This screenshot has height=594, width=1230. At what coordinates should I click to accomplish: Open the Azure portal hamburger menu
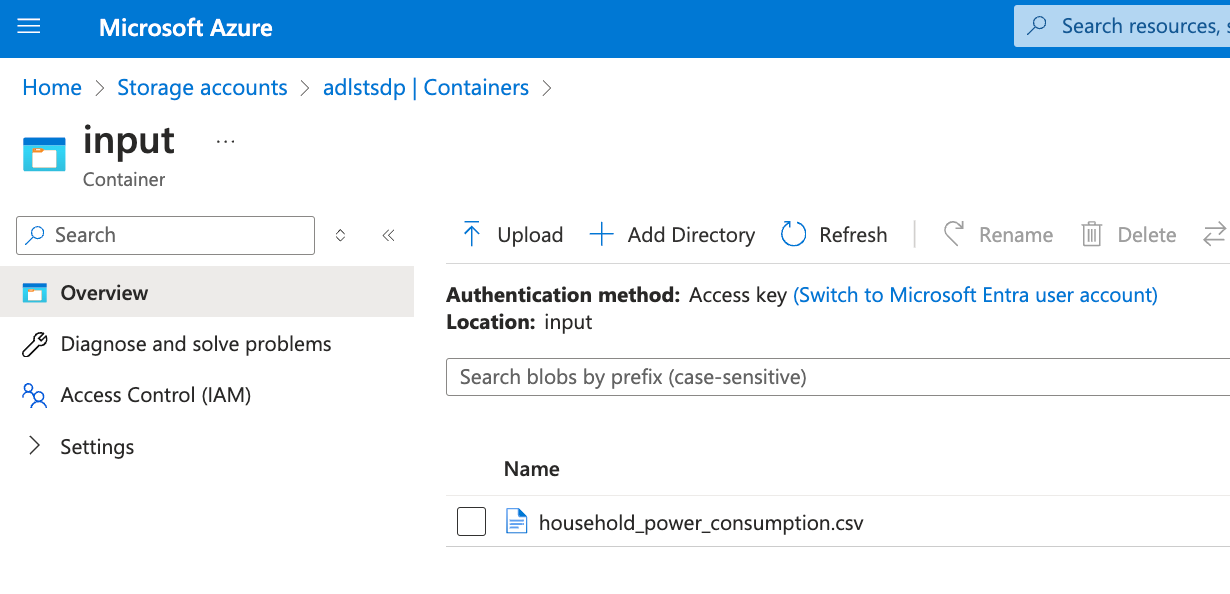coord(29,27)
